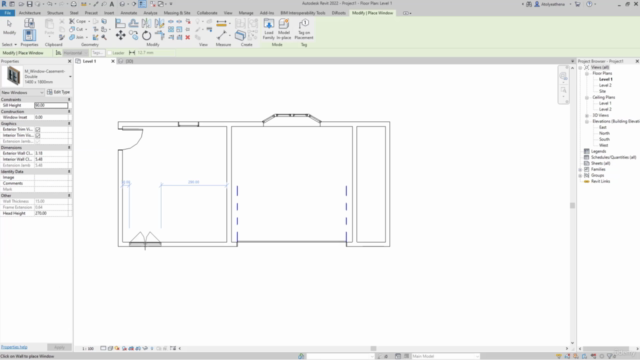Expand the Families tree node

coord(580,169)
